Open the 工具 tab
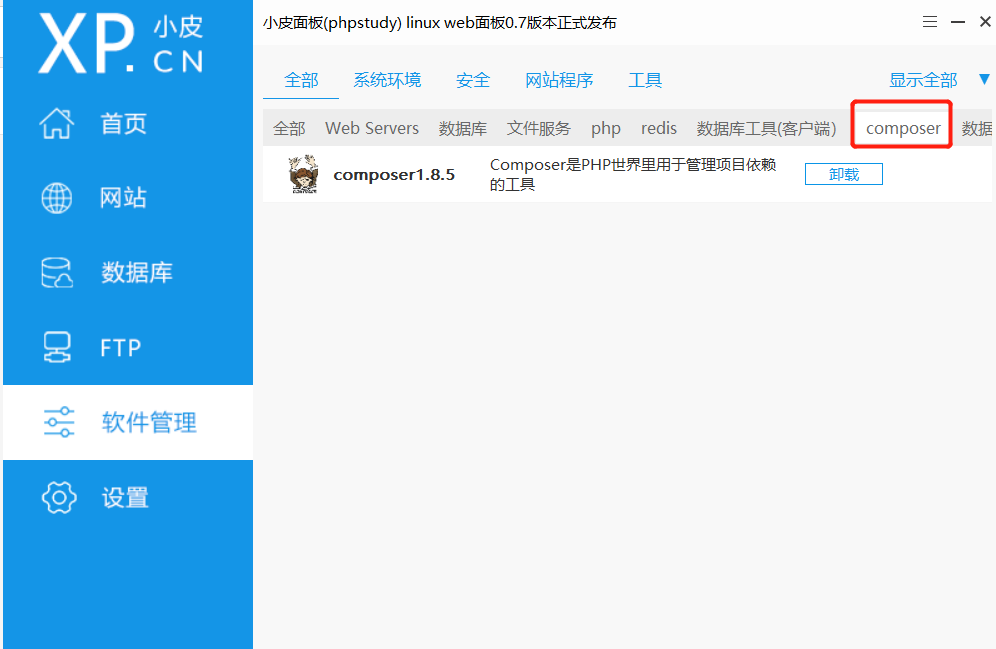The image size is (996, 649). (645, 78)
